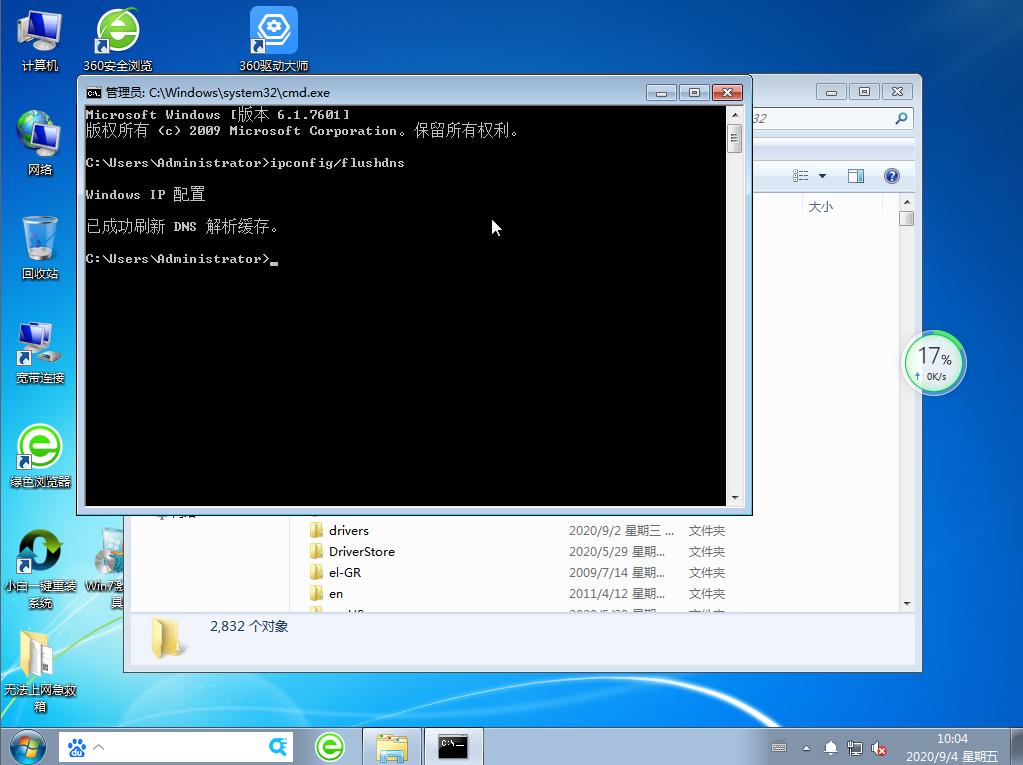Open the 绿色浏览器 desktop icon
The width and height of the screenshot is (1023, 765).
point(40,448)
